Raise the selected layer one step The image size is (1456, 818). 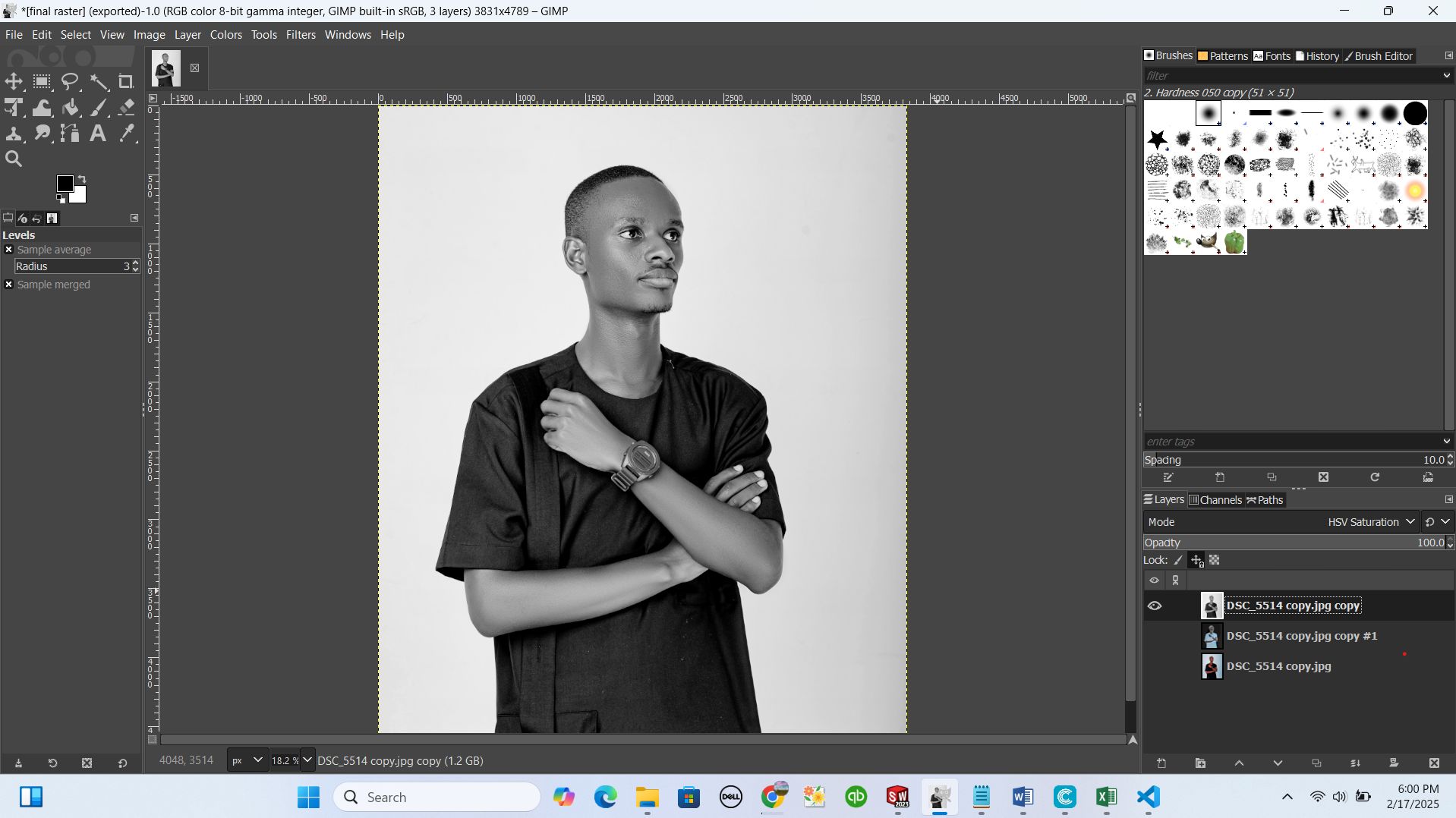pos(1239,763)
